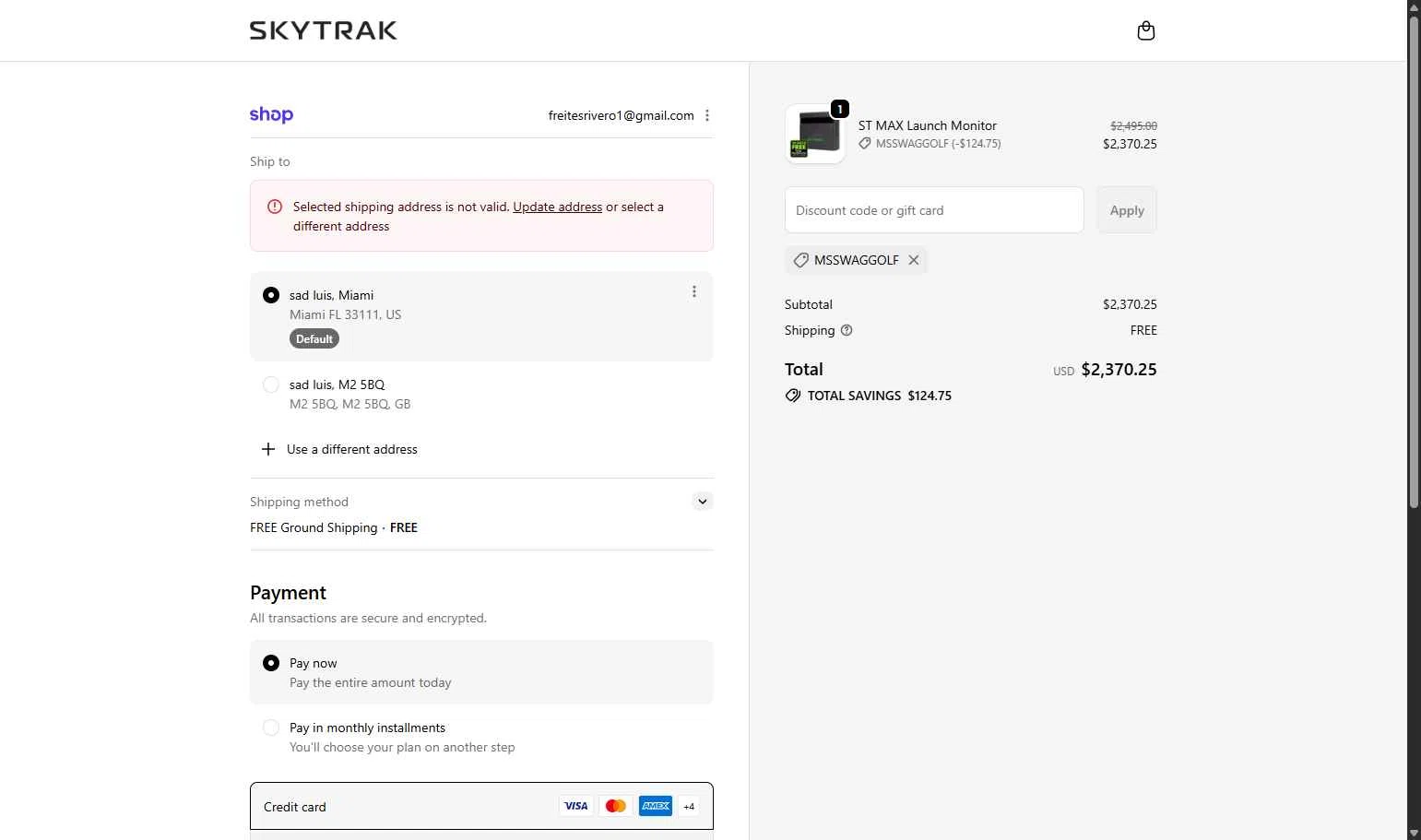
Task: Click the Update address link
Action: click(557, 207)
